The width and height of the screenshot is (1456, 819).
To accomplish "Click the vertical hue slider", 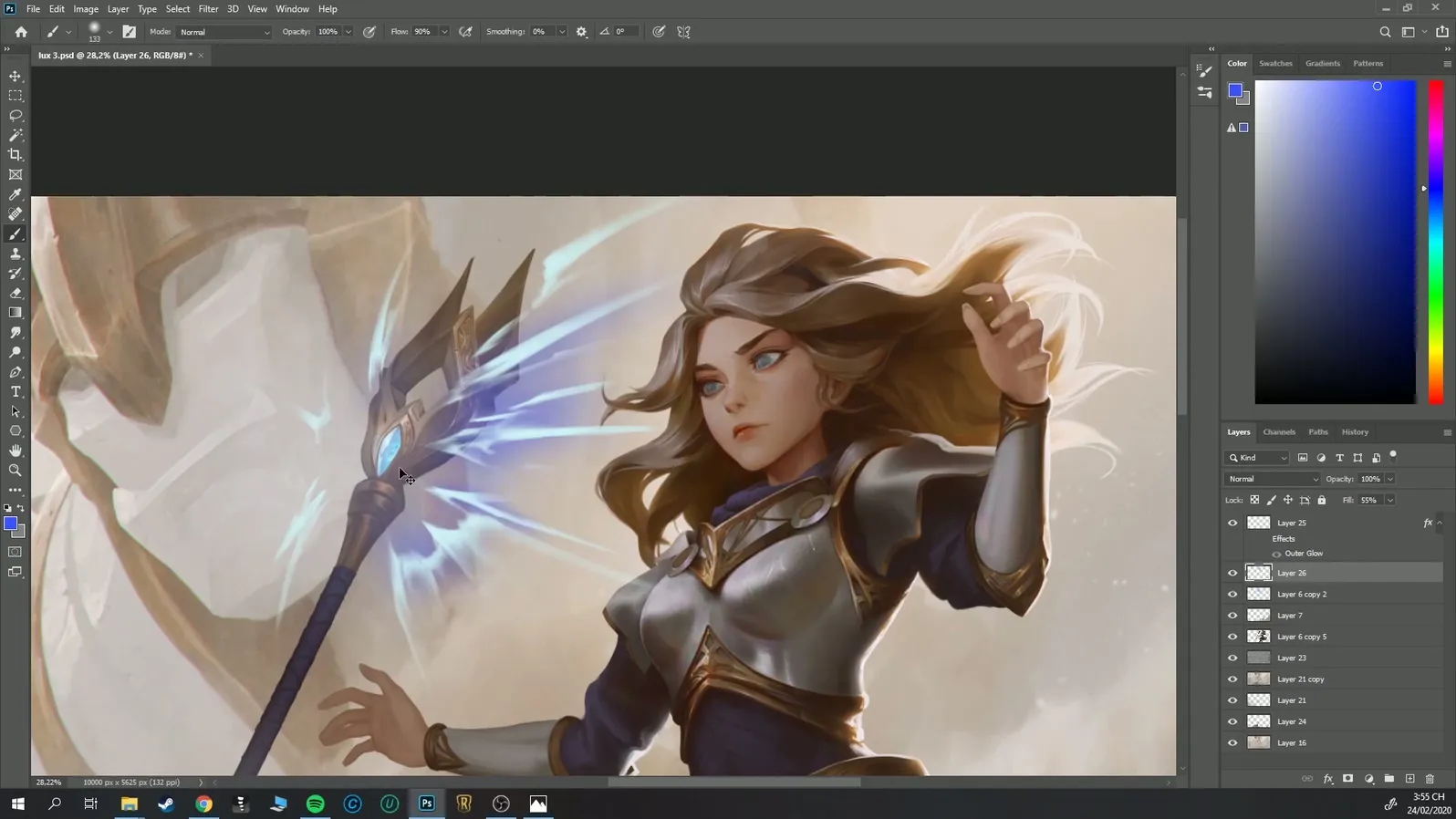I will click(x=1436, y=242).
